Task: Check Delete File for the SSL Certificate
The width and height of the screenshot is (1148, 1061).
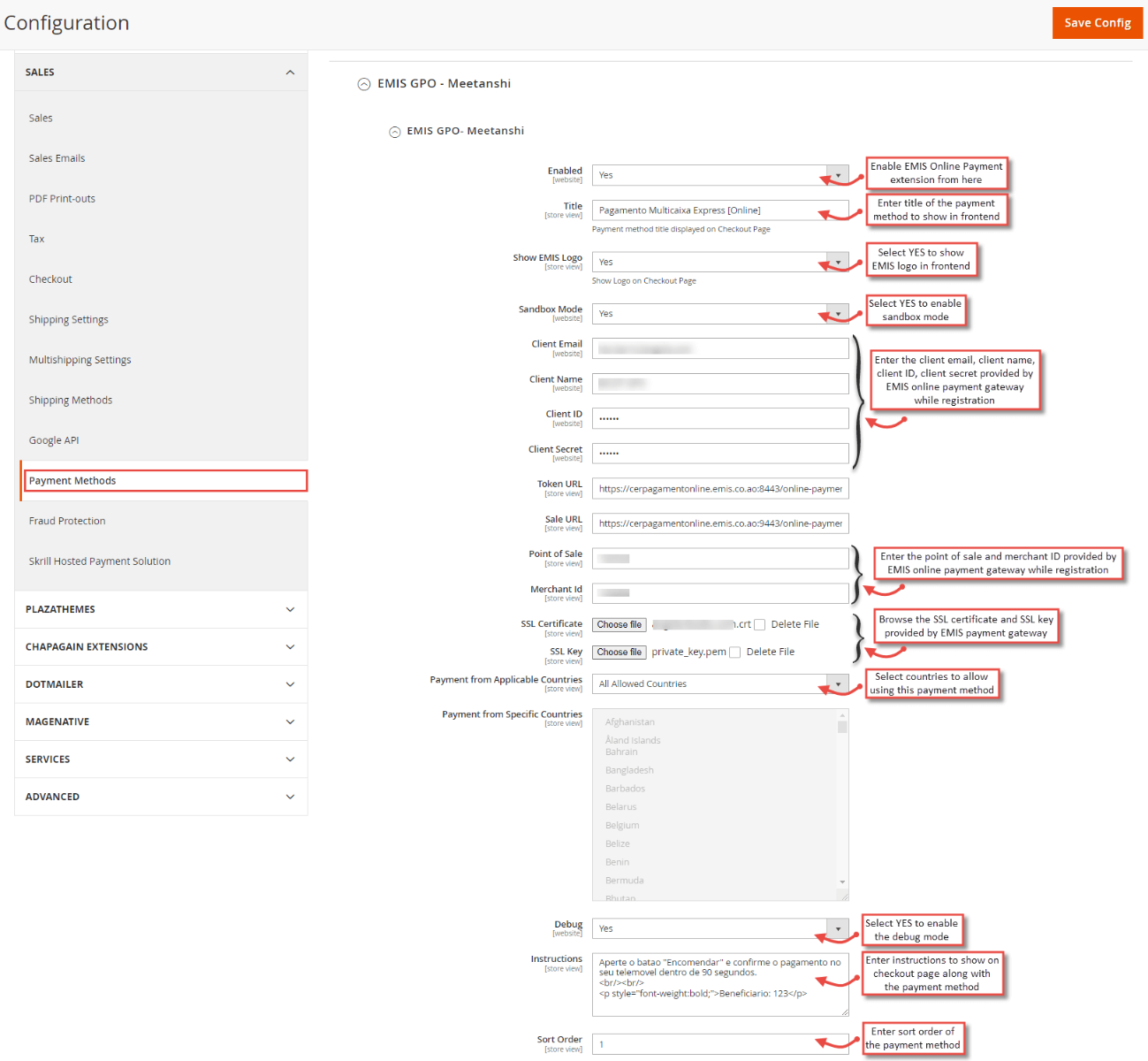Action: [x=759, y=624]
